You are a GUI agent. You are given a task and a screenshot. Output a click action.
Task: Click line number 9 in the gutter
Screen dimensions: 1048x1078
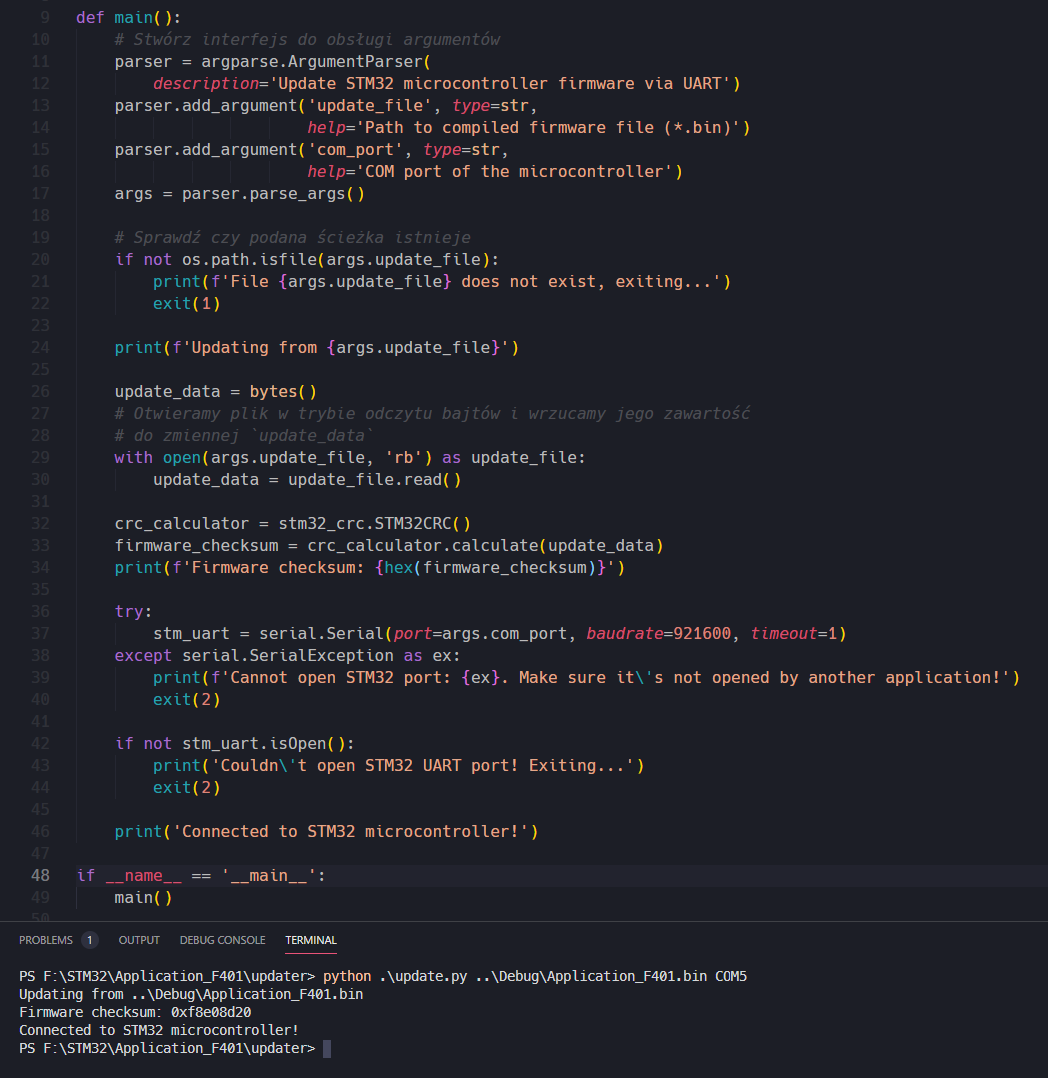(44, 17)
